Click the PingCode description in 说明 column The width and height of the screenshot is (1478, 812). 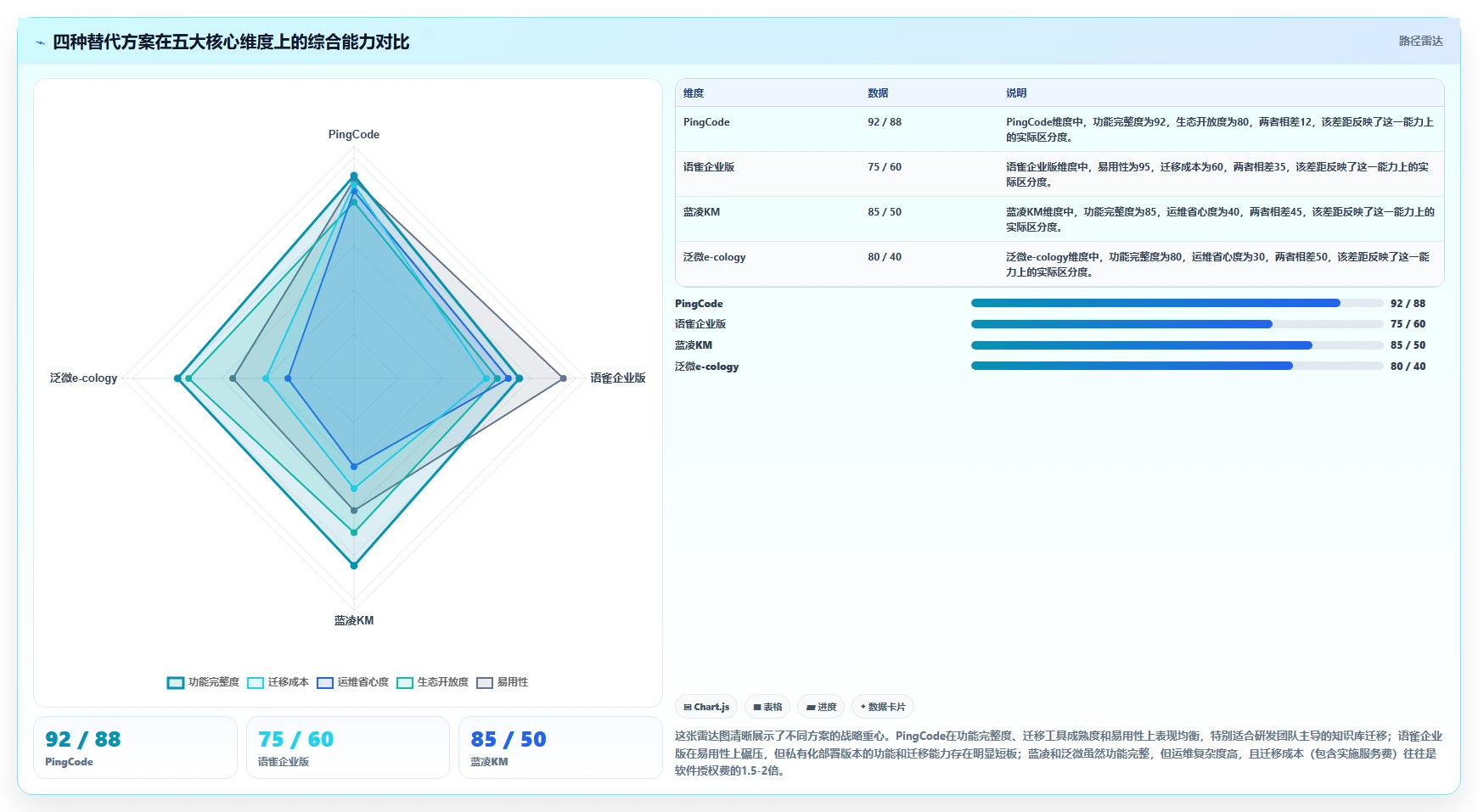click(1220, 129)
